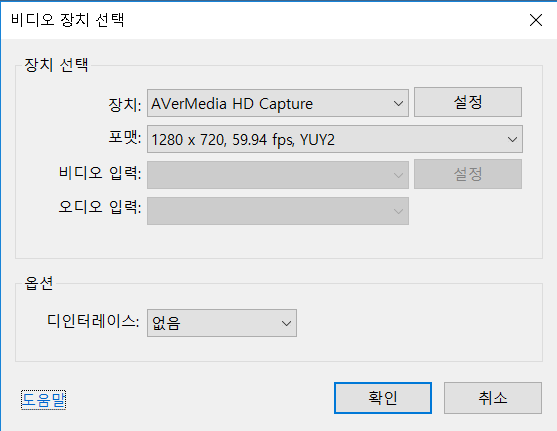
Task: Open the 도움말 help link
Action: point(43,400)
